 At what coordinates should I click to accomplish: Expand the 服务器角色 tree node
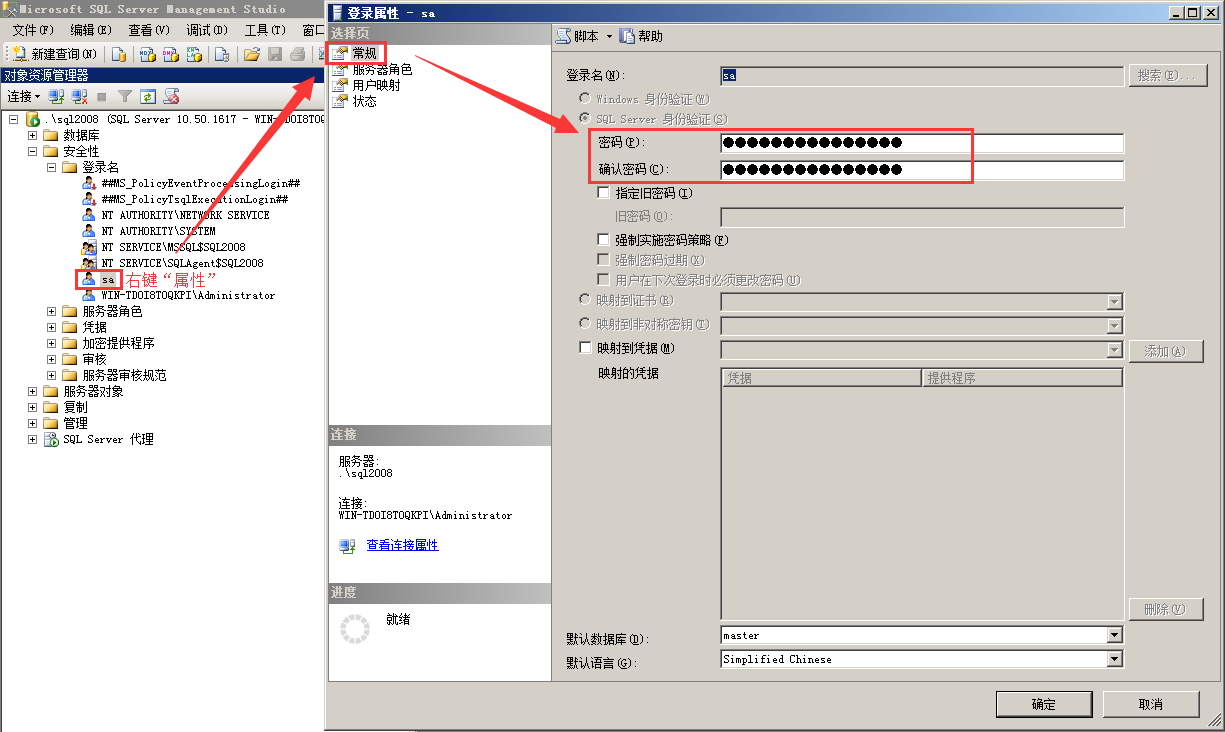point(52,311)
